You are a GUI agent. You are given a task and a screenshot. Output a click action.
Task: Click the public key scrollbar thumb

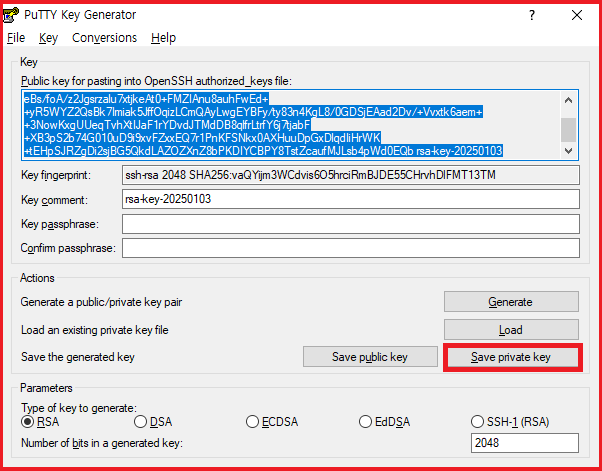click(x=569, y=130)
